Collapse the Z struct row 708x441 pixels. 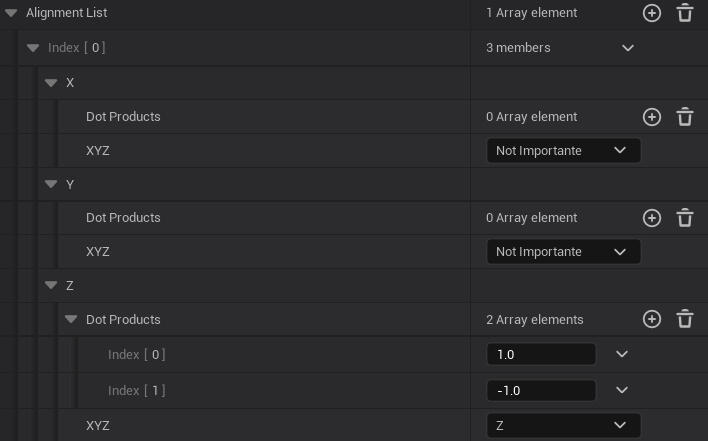[x=51, y=286]
